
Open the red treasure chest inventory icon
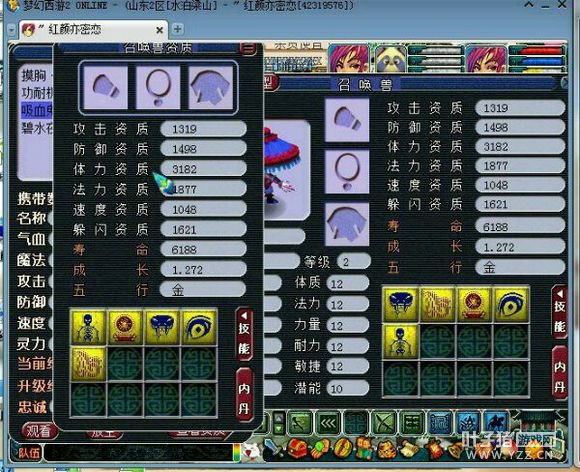(297, 449)
